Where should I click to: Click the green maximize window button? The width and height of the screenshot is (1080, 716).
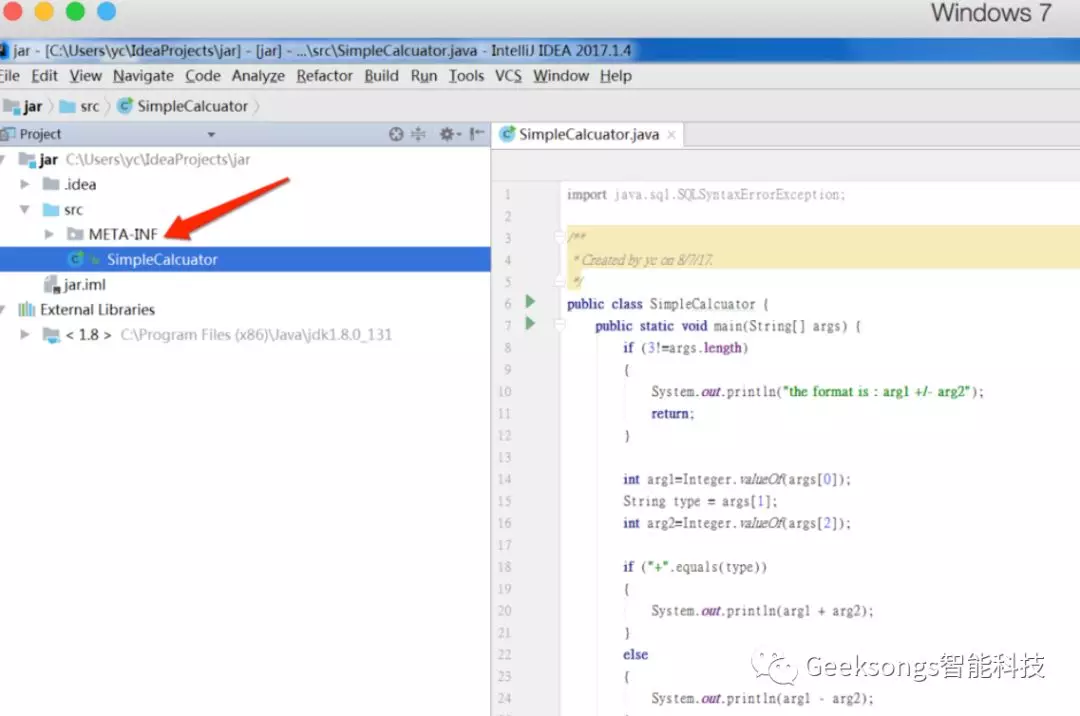point(75,11)
